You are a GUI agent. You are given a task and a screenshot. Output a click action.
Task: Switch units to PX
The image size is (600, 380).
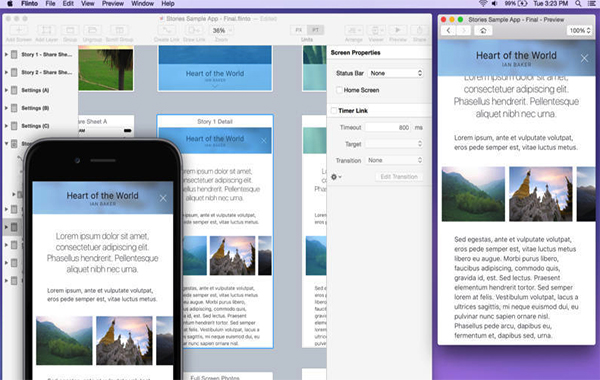(298, 30)
